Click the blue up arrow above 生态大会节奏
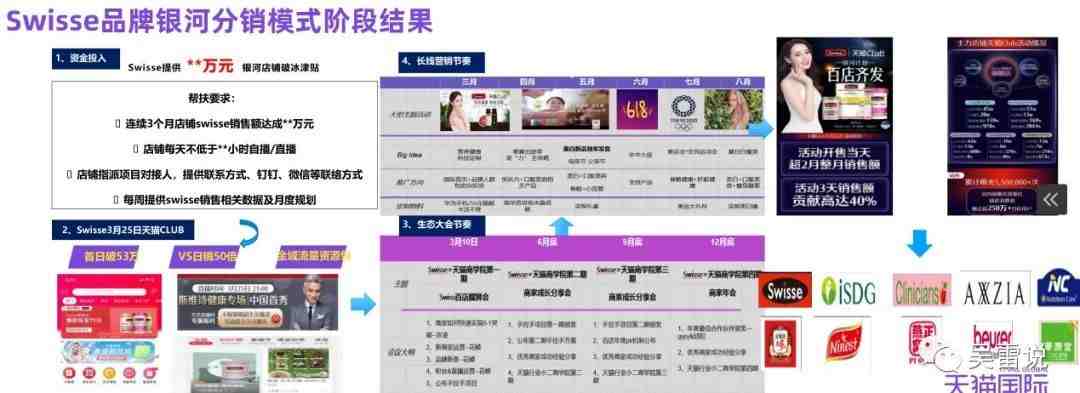The width and height of the screenshot is (1080, 393). pos(563,226)
